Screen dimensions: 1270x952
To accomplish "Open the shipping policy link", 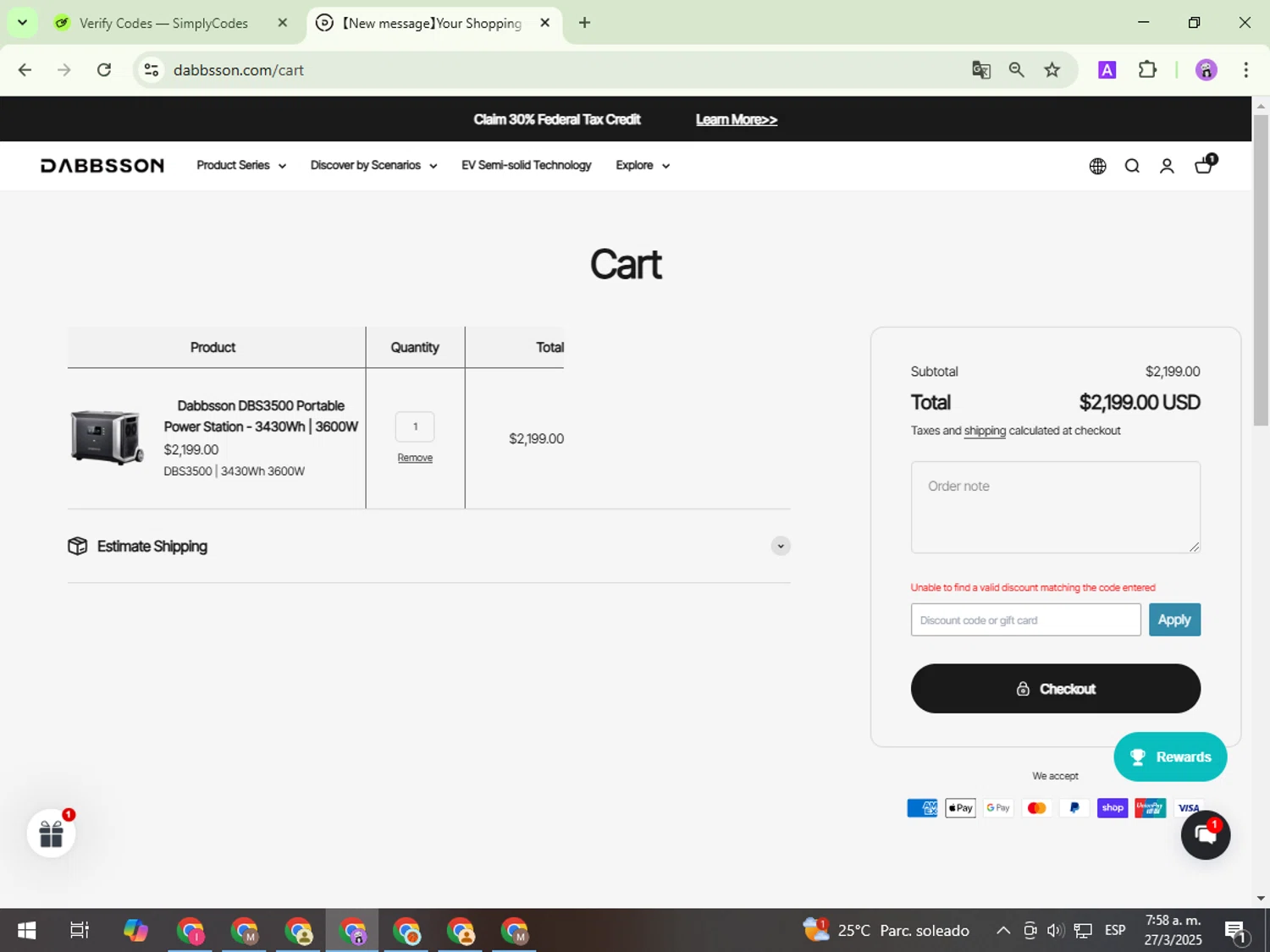I will point(985,431).
